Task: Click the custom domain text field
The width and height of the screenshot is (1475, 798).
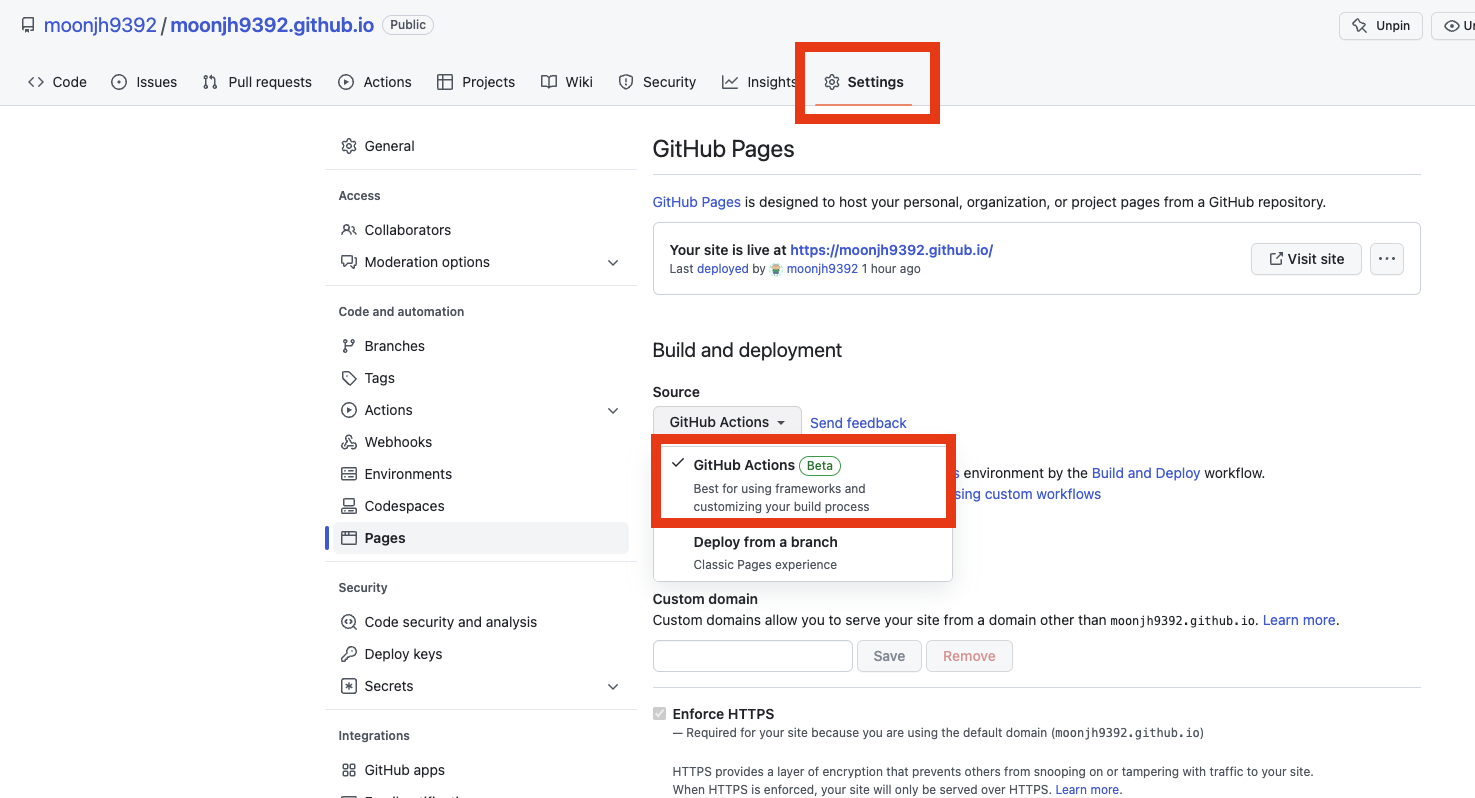Action: tap(752, 656)
